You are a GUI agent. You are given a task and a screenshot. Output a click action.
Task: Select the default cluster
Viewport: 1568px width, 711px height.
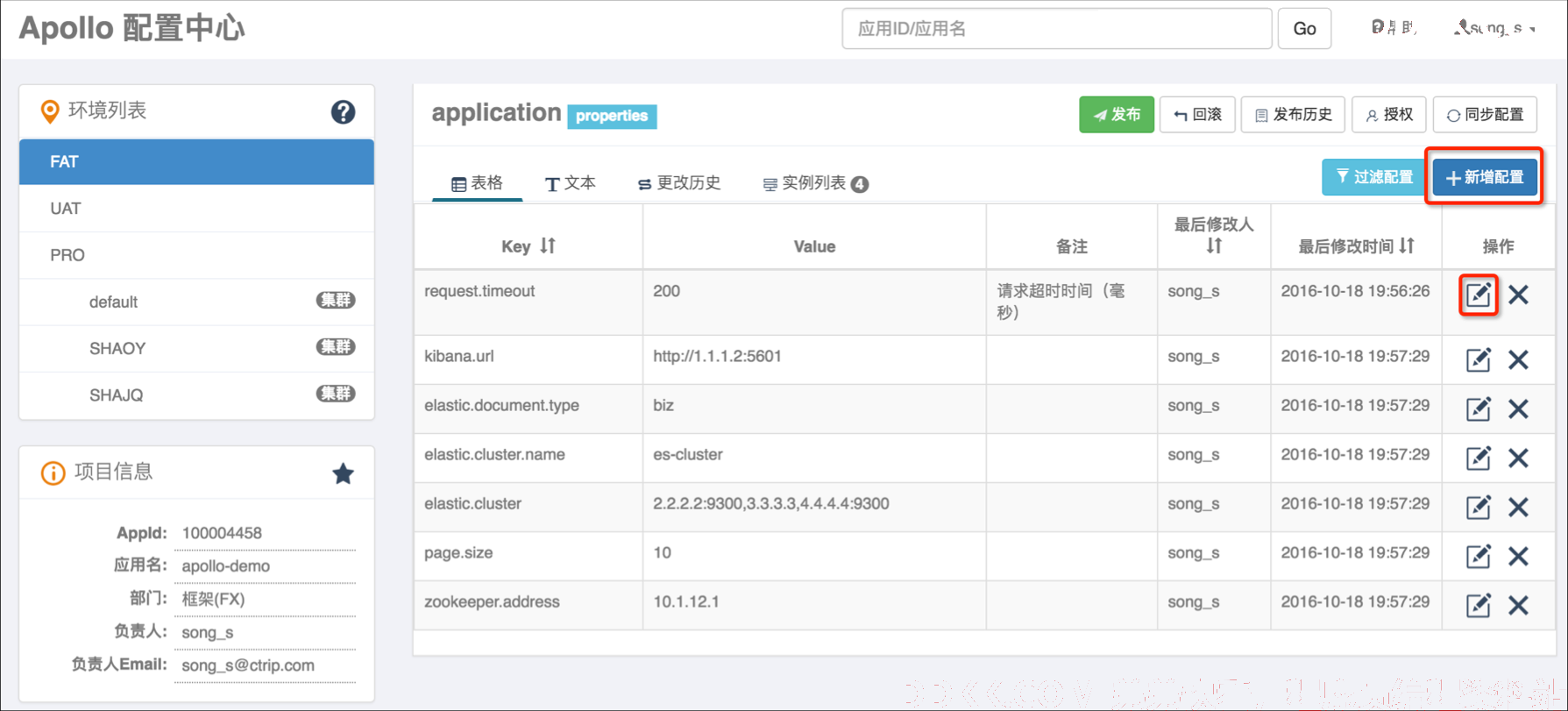(196, 302)
